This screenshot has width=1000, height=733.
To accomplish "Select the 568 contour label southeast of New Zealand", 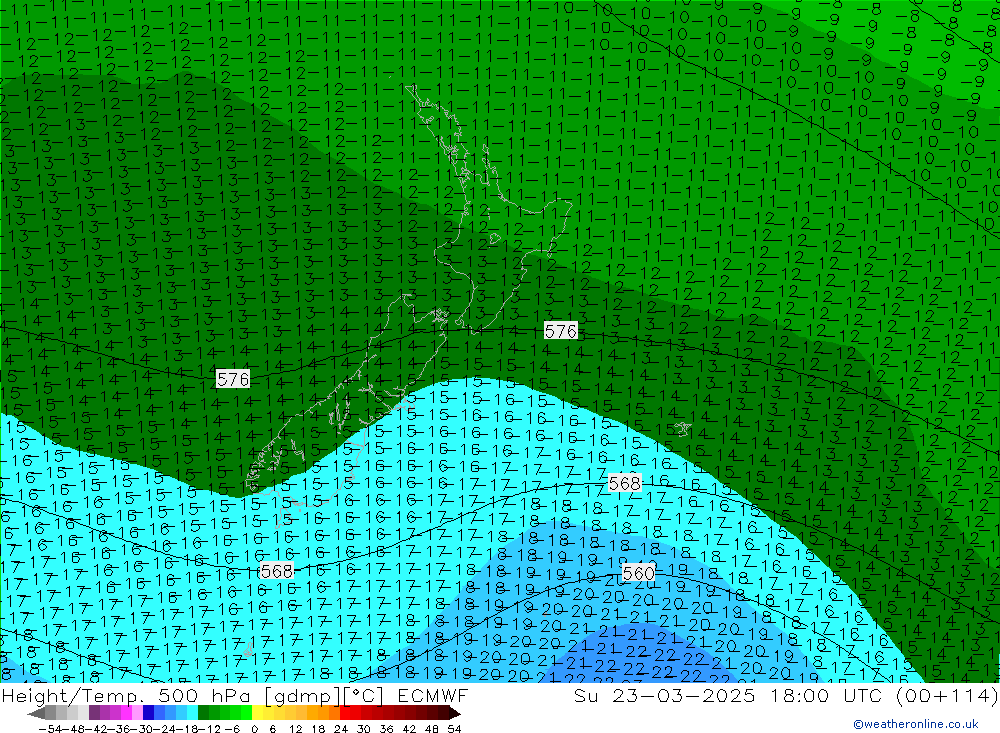I will (x=624, y=484).
